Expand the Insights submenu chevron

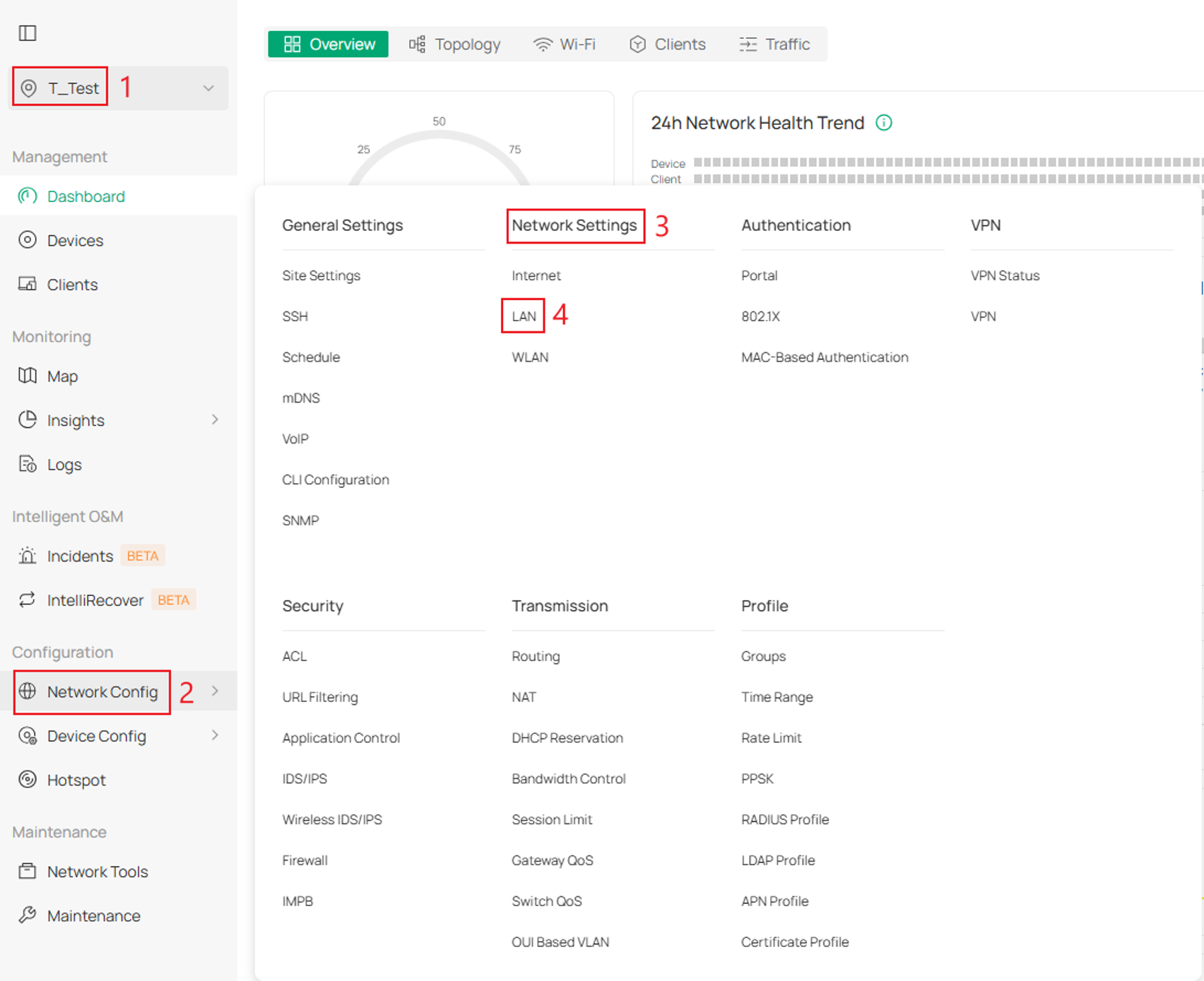click(215, 420)
